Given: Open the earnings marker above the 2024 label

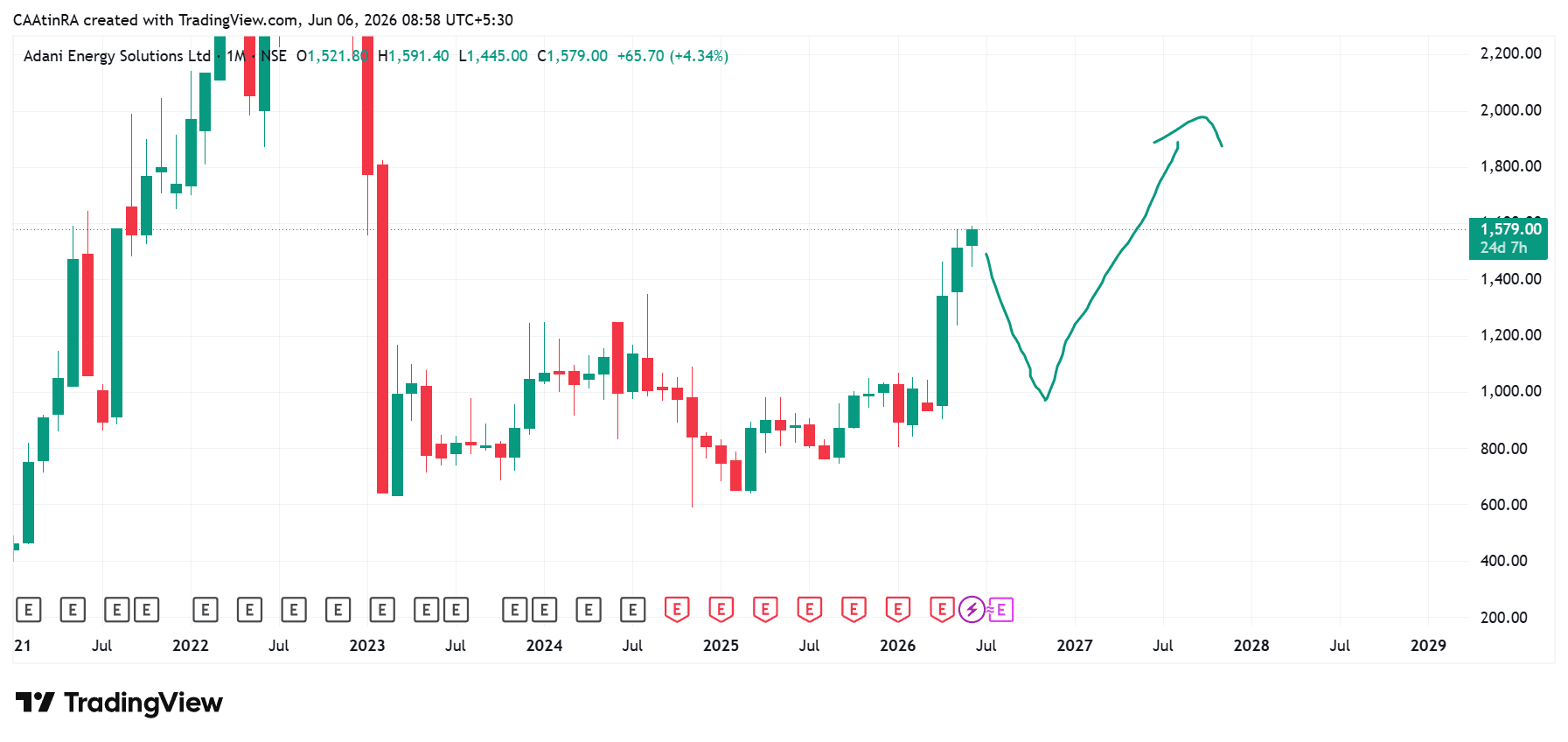Looking at the screenshot, I should pos(544,610).
